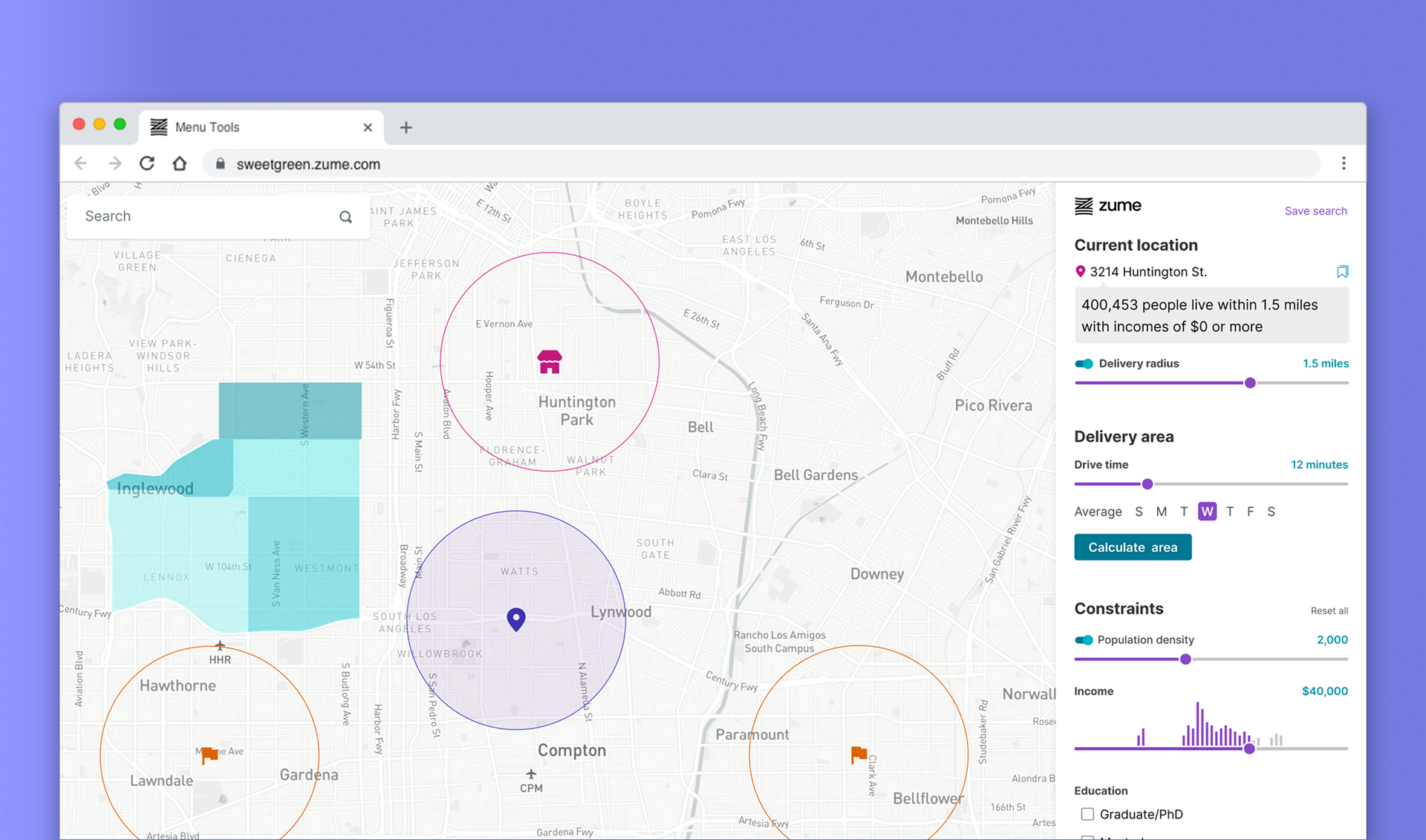Click the orange flag marker near Bellflower

point(859,755)
